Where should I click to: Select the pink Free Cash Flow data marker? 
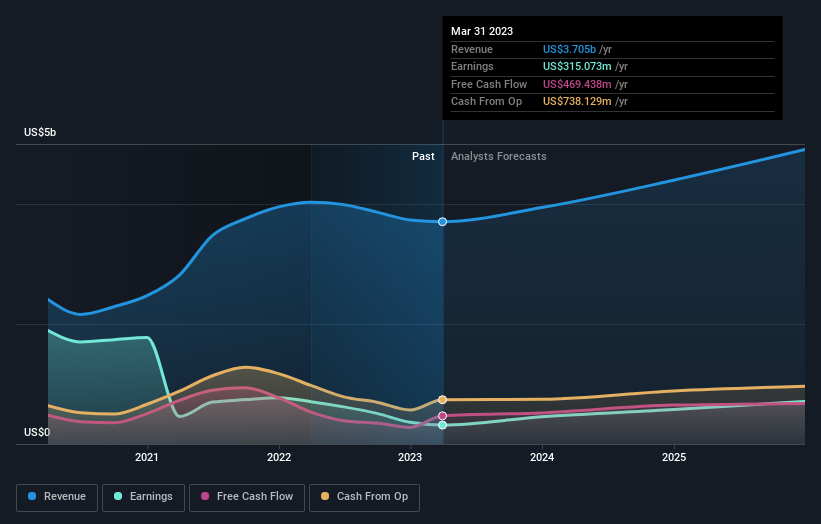(442, 416)
